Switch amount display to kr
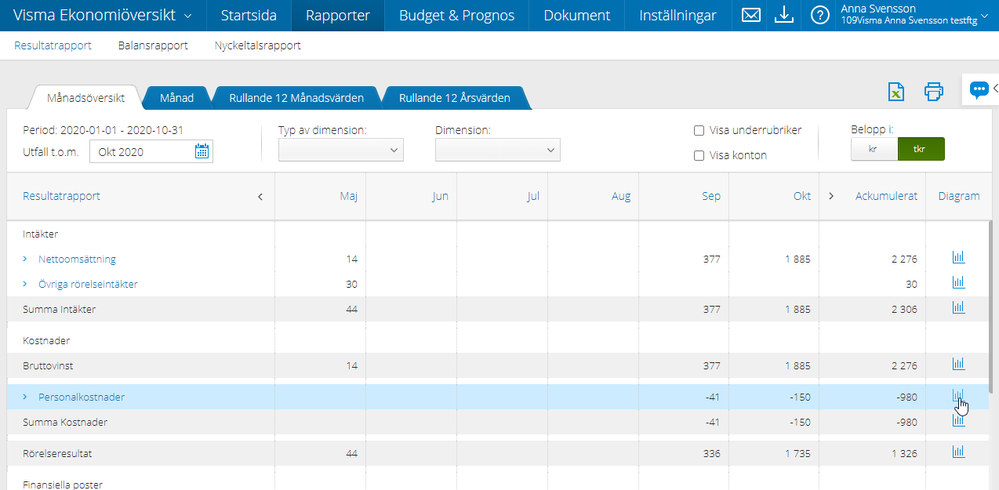Viewport: 999px width, 490px height. click(873, 149)
